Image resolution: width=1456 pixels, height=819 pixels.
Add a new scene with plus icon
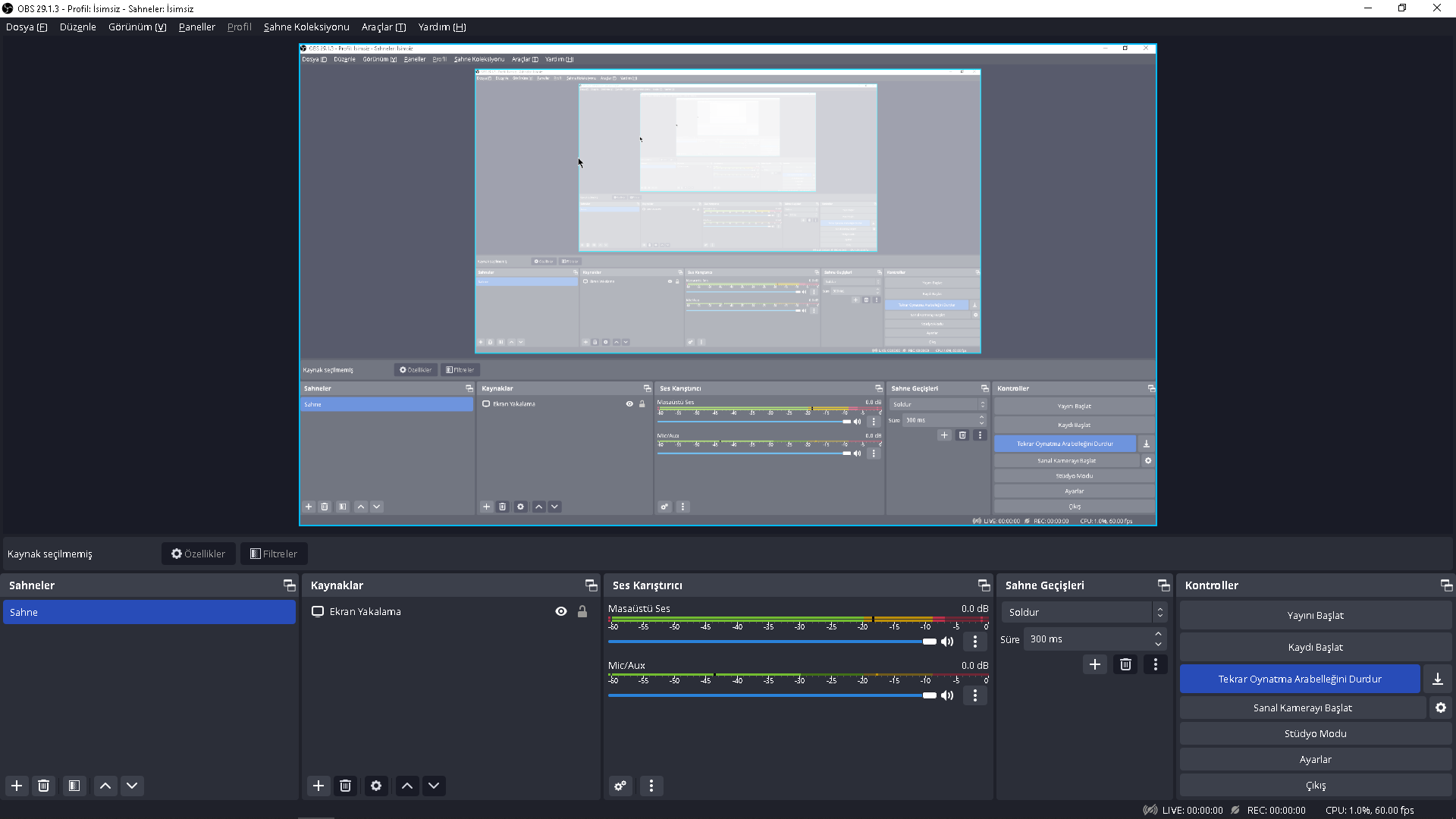tap(17, 786)
